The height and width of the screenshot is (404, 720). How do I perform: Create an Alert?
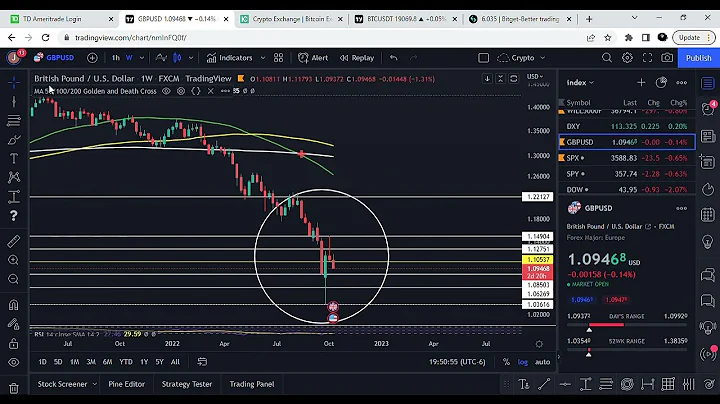tap(313, 58)
